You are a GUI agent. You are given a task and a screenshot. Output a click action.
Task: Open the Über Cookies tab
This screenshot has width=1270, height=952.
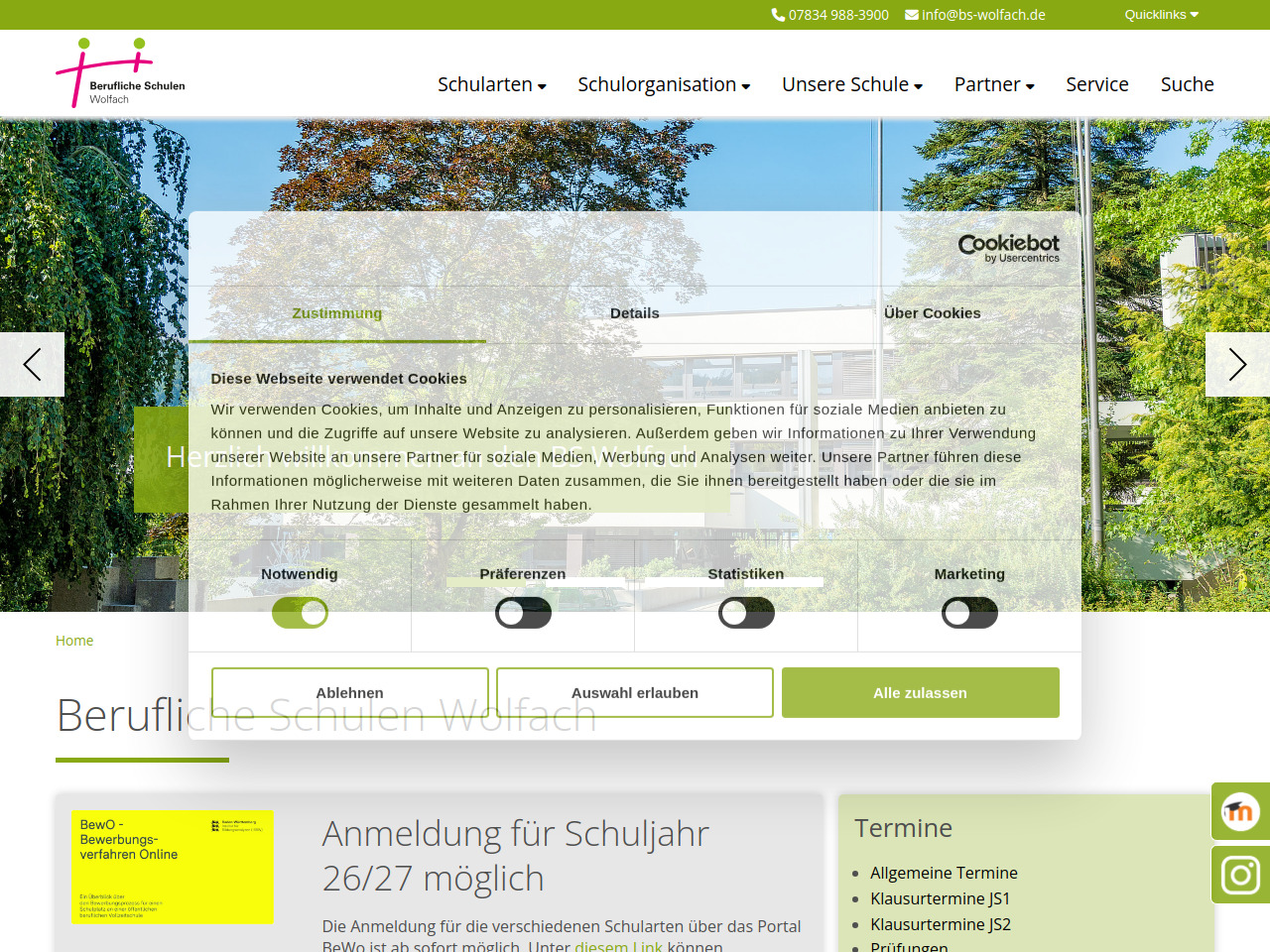[932, 313]
